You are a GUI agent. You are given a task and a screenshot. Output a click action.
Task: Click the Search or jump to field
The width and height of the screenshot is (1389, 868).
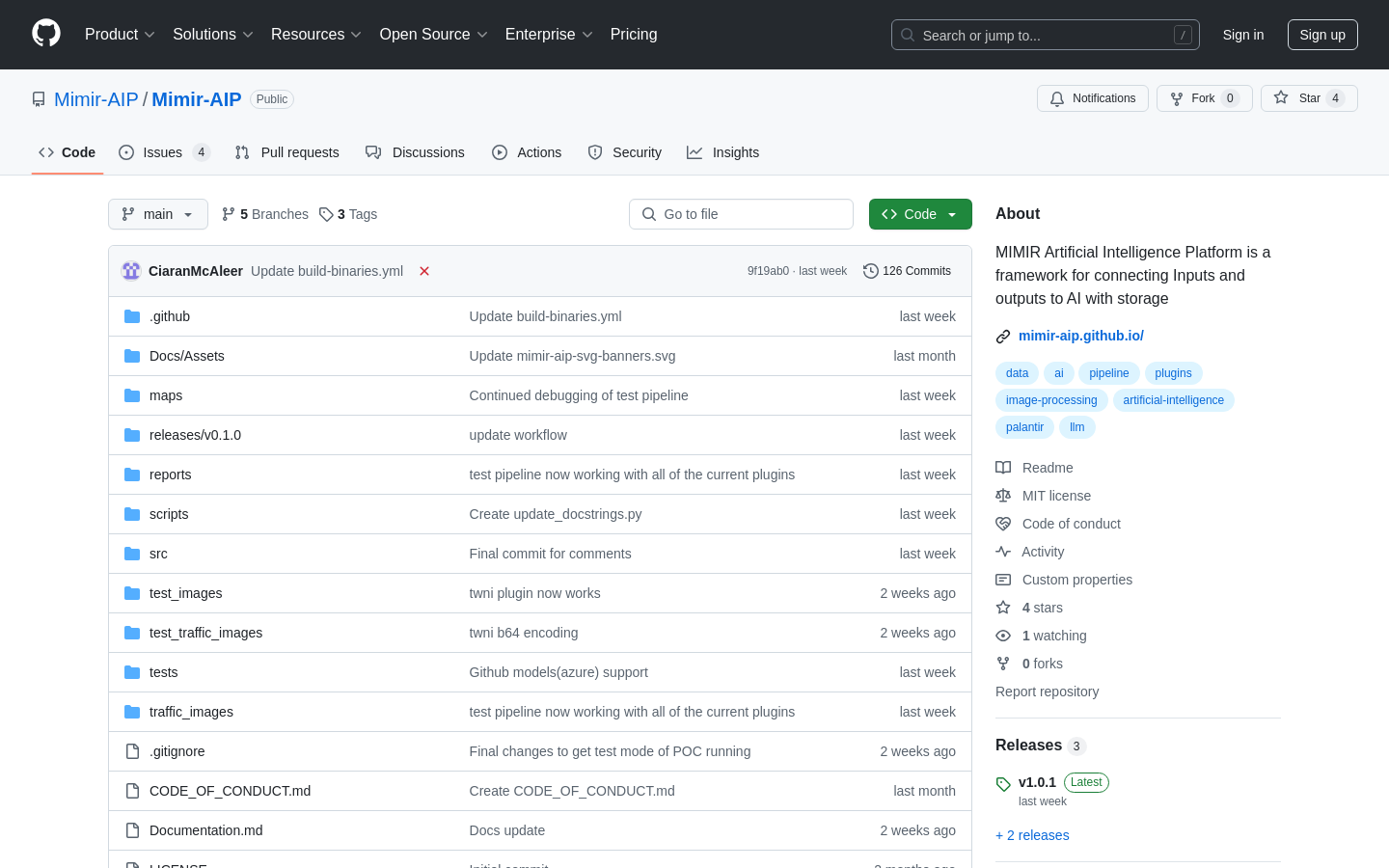(x=1046, y=35)
